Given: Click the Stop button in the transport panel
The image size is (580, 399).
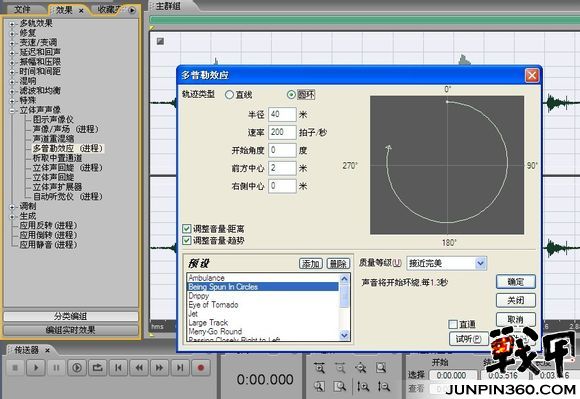Looking at the screenshot, I should pos(15,368).
